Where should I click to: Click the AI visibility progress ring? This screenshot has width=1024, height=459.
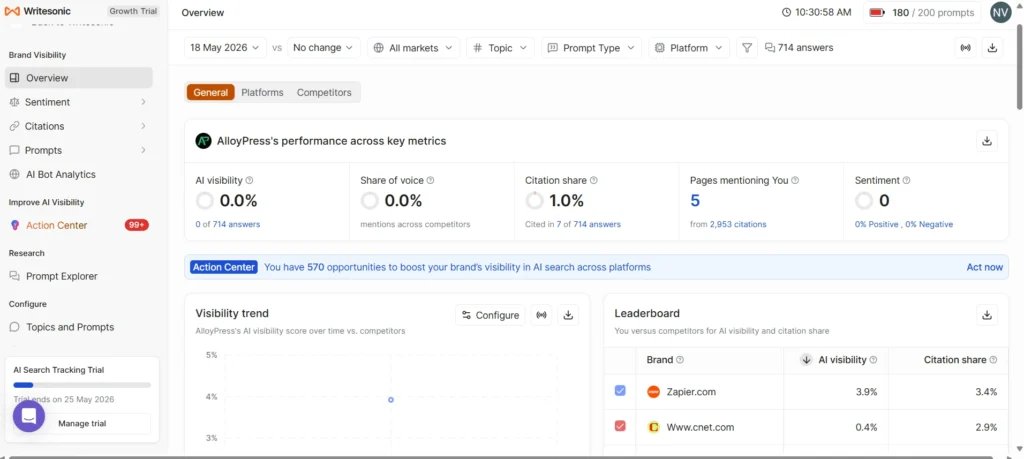[x=204, y=200]
